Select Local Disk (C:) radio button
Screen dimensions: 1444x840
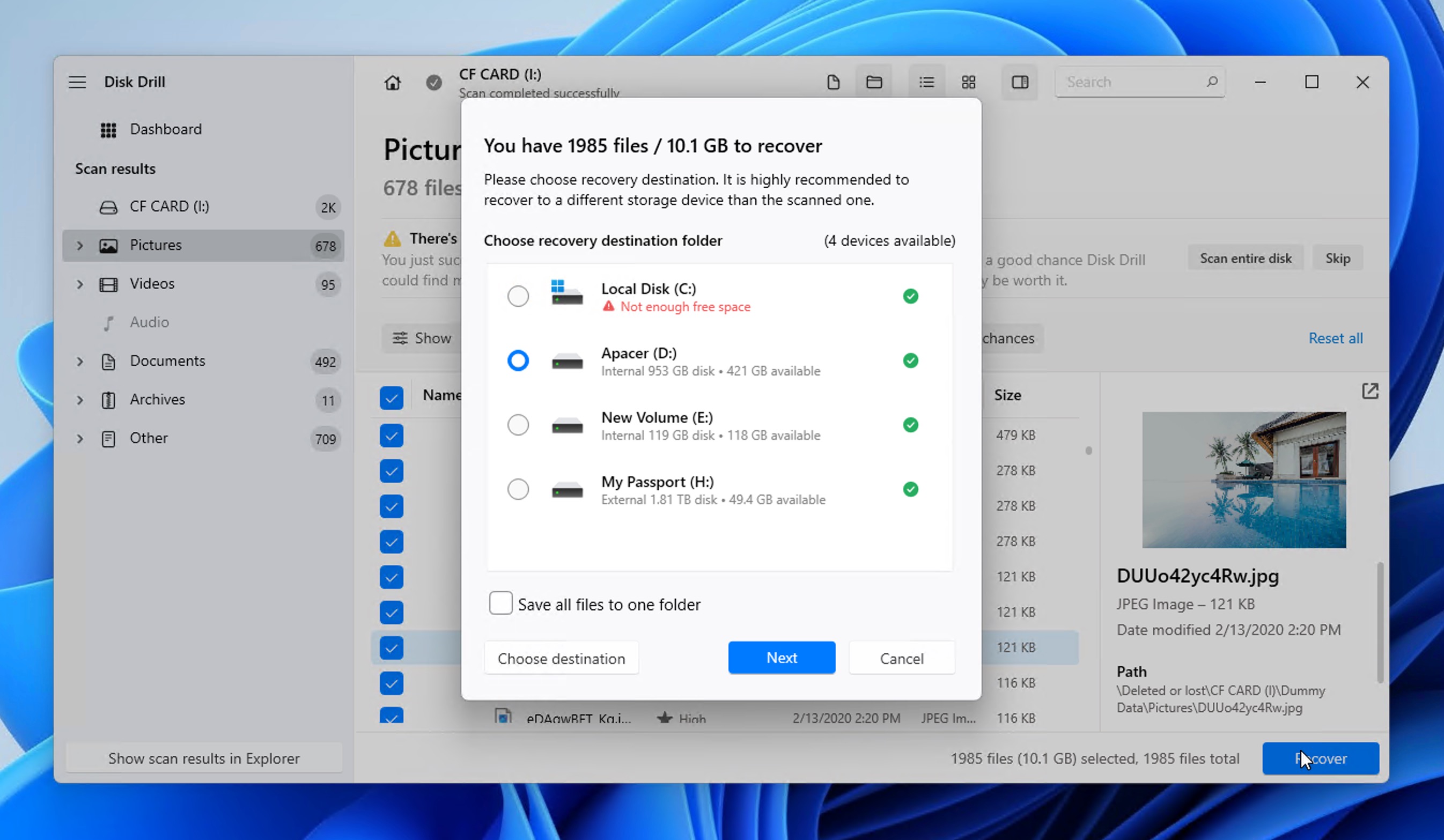click(x=518, y=296)
